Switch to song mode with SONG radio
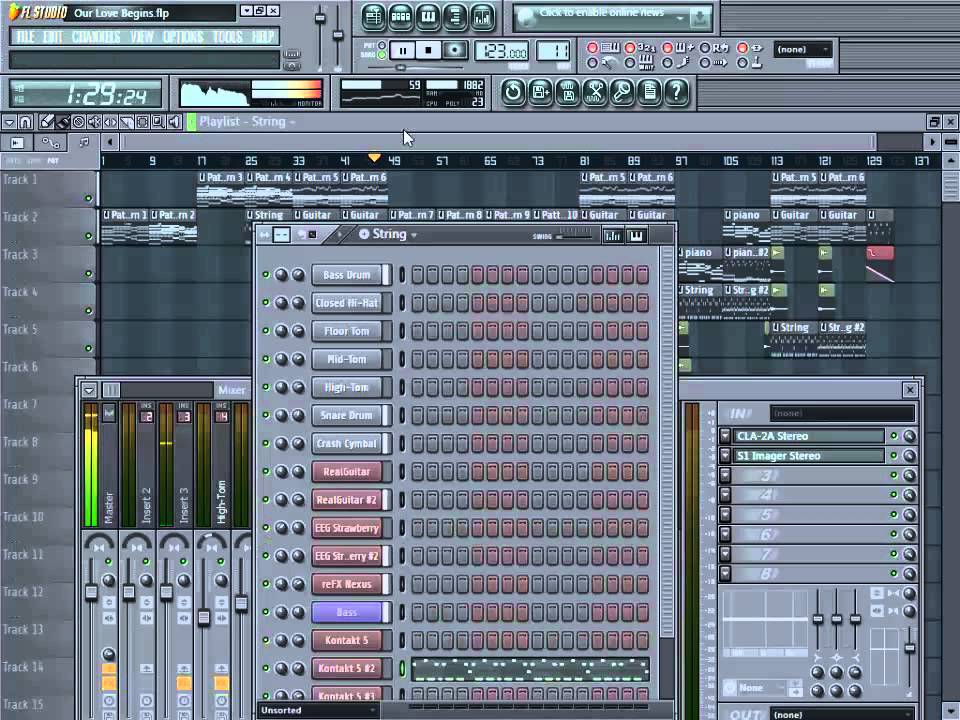 pyautogui.click(x=382, y=55)
